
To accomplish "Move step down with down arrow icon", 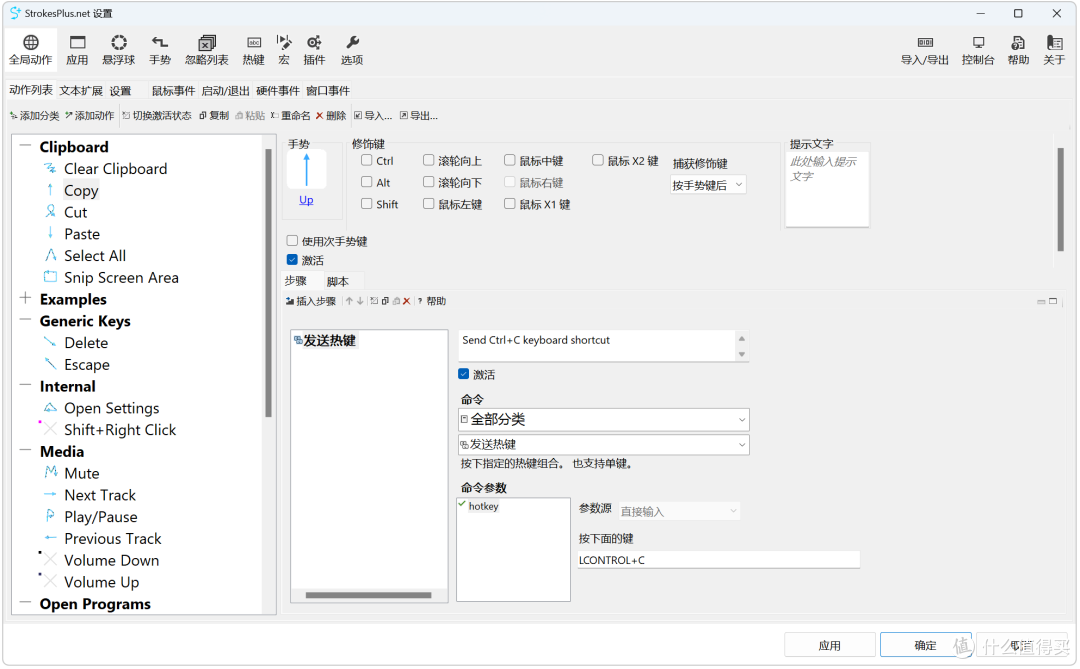I will [360, 301].
